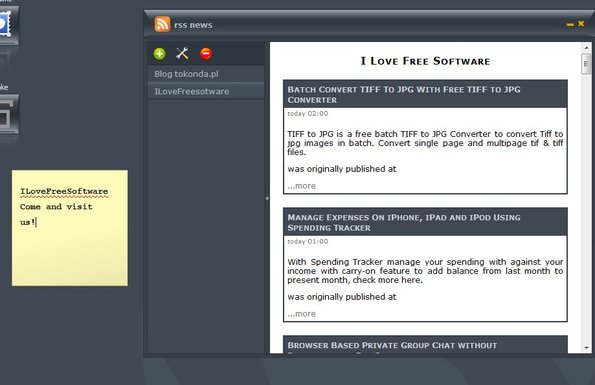Open the Batch Convert TIFF To JPG article

pos(404,94)
